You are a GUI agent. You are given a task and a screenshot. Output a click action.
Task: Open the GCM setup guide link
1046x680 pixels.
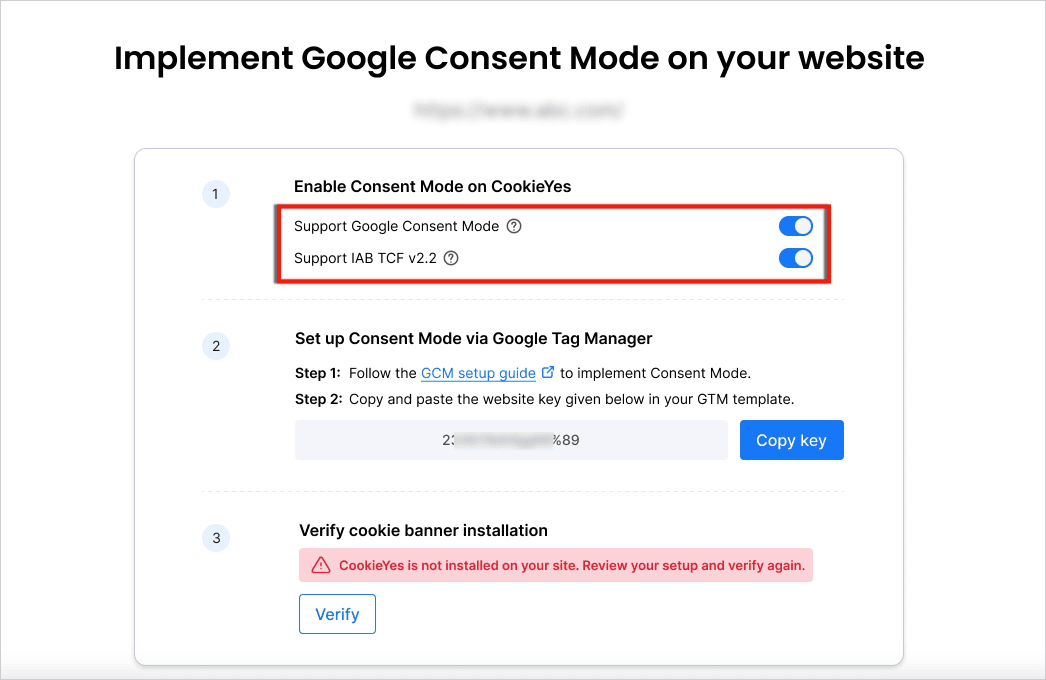478,373
